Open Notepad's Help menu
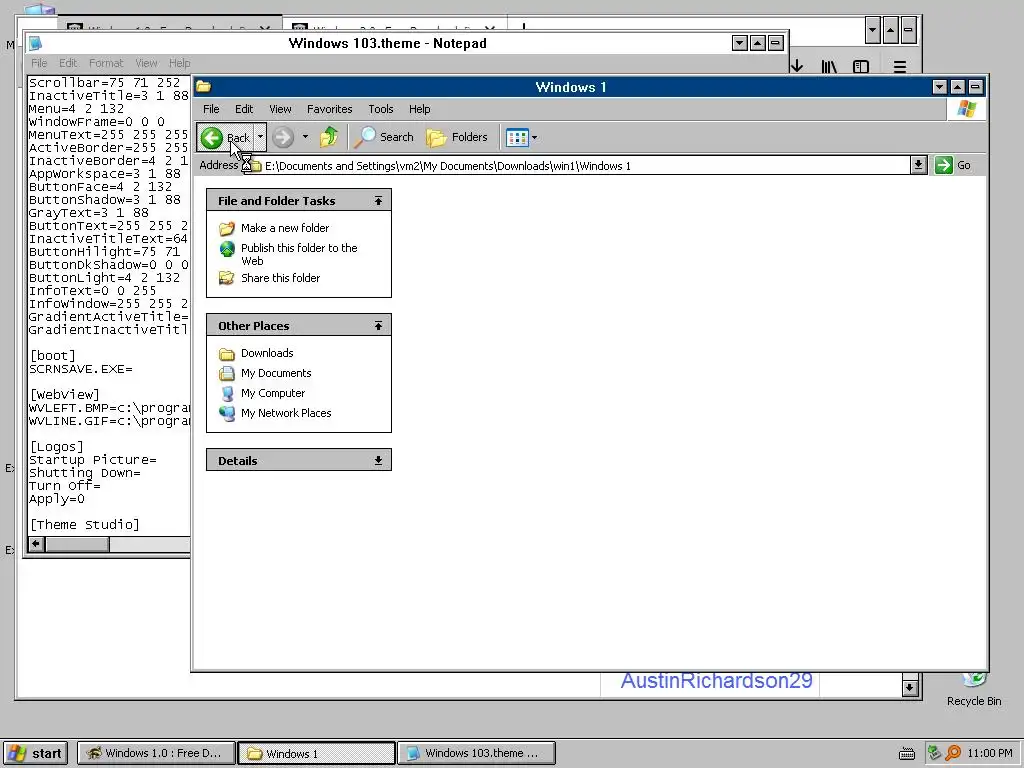The height and width of the screenshot is (768, 1024). [180, 63]
